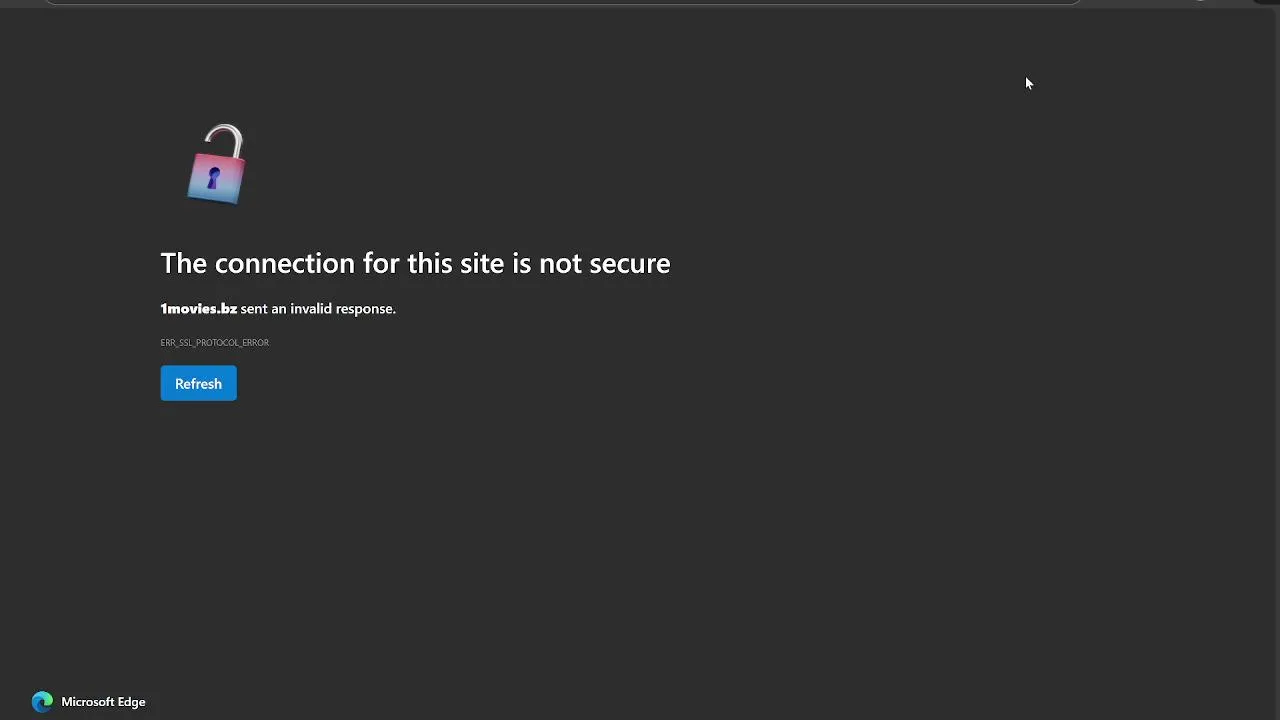The height and width of the screenshot is (720, 1280).
Task: Click the word "for" in the heading
Action: (381, 263)
